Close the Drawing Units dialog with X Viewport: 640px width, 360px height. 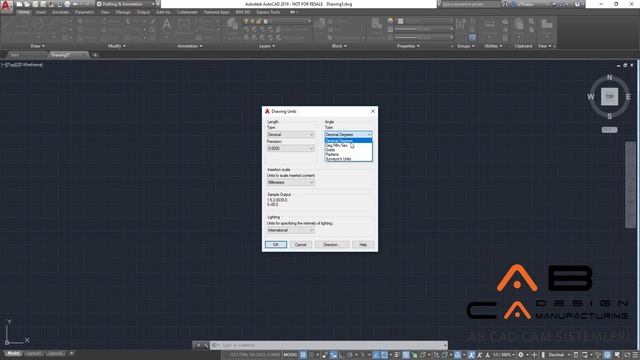[x=373, y=111]
